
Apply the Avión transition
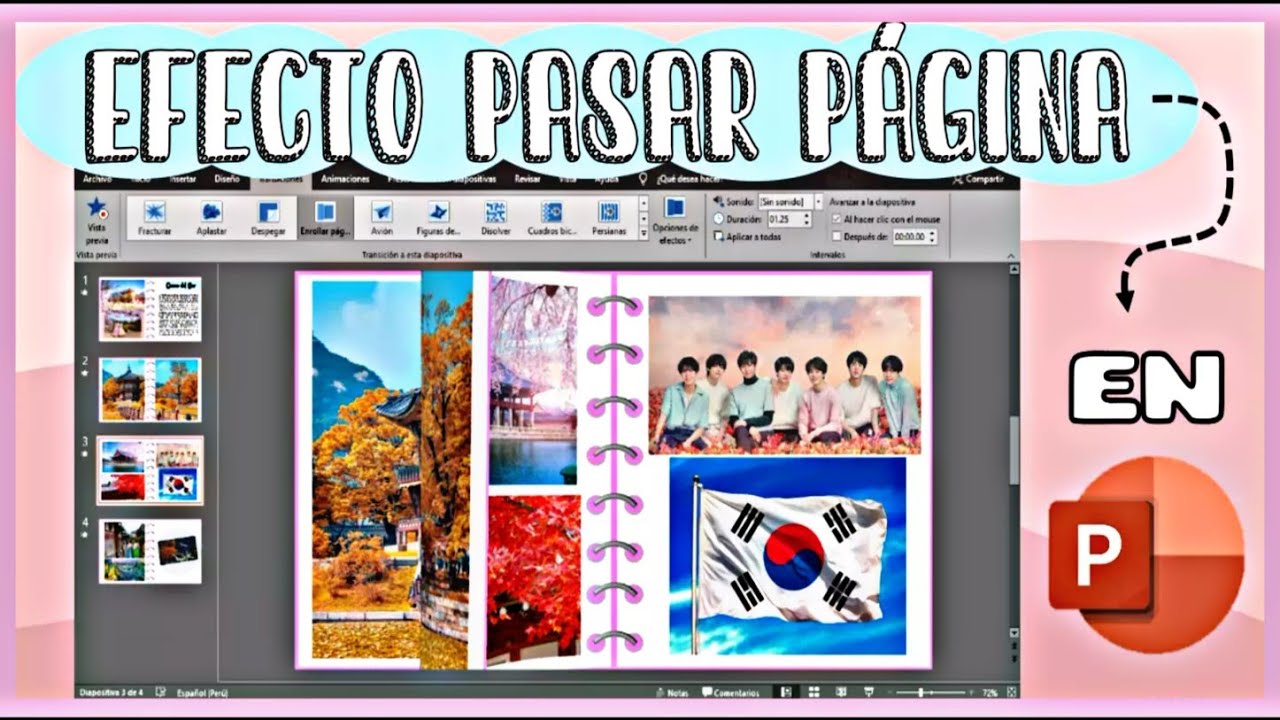382,218
